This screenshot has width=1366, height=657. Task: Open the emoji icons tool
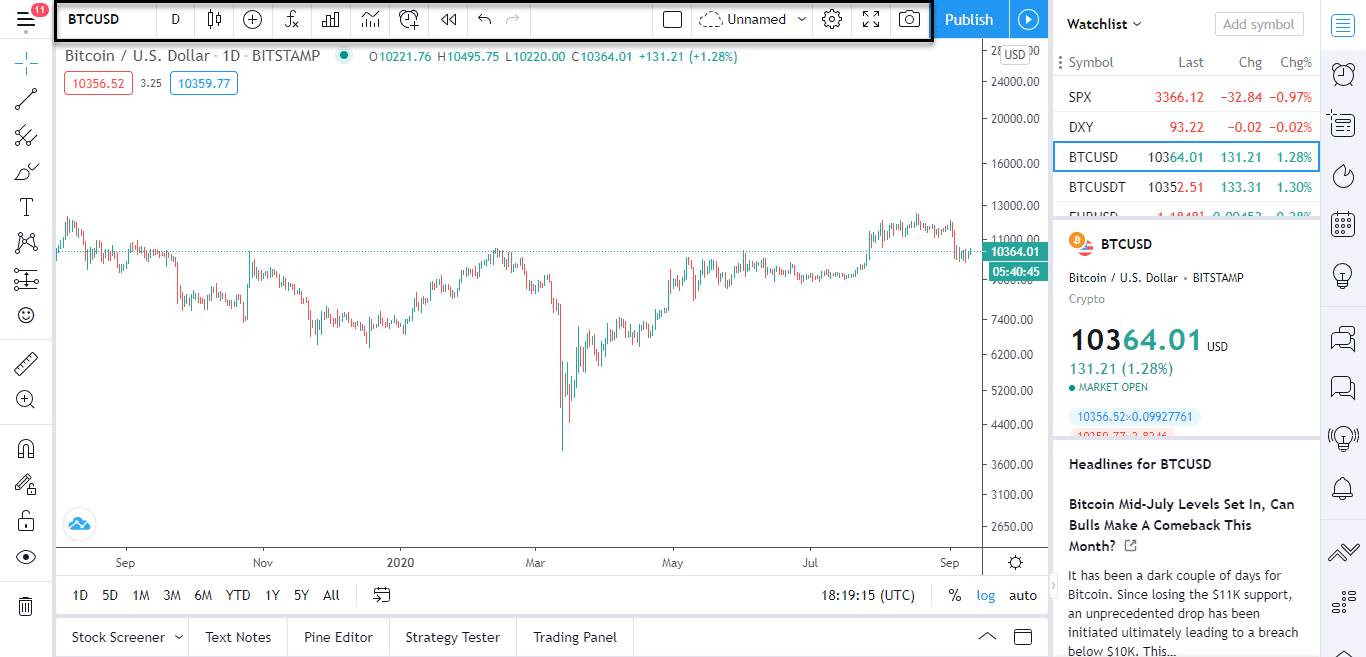26,315
